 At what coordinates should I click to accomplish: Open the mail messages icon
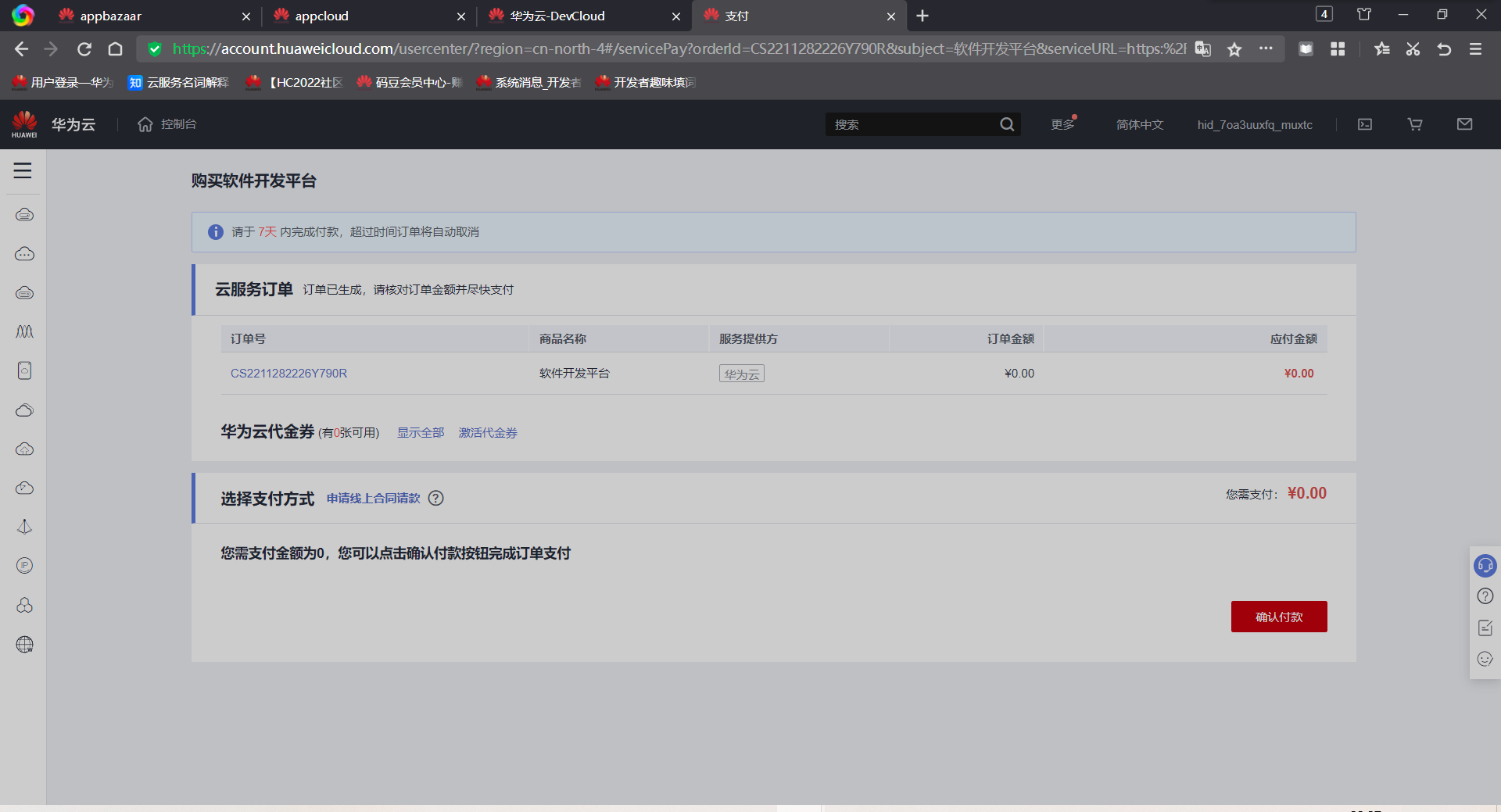pos(1465,124)
